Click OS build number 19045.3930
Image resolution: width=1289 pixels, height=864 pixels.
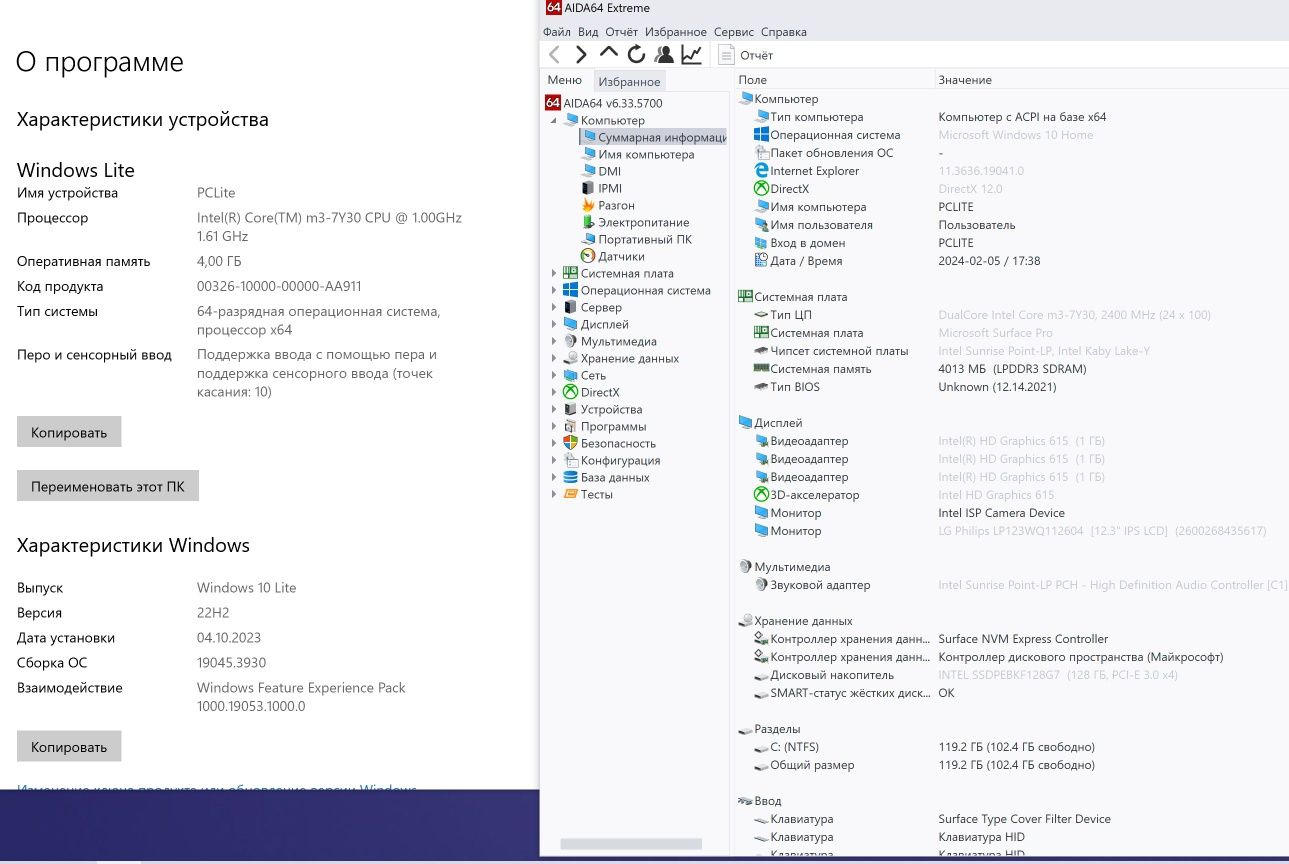click(231, 662)
